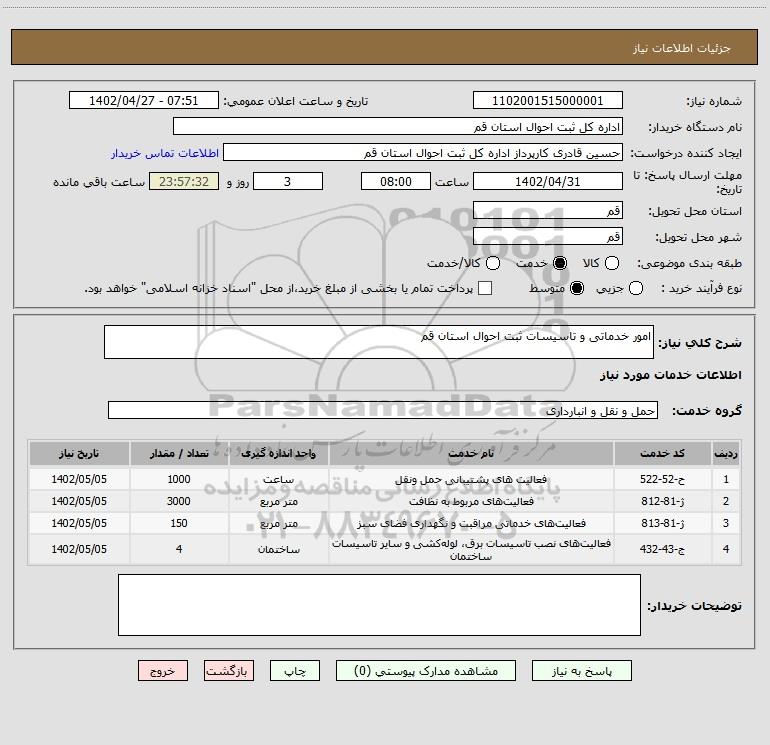
Task: Select the کالا radio button
Action: point(611,263)
